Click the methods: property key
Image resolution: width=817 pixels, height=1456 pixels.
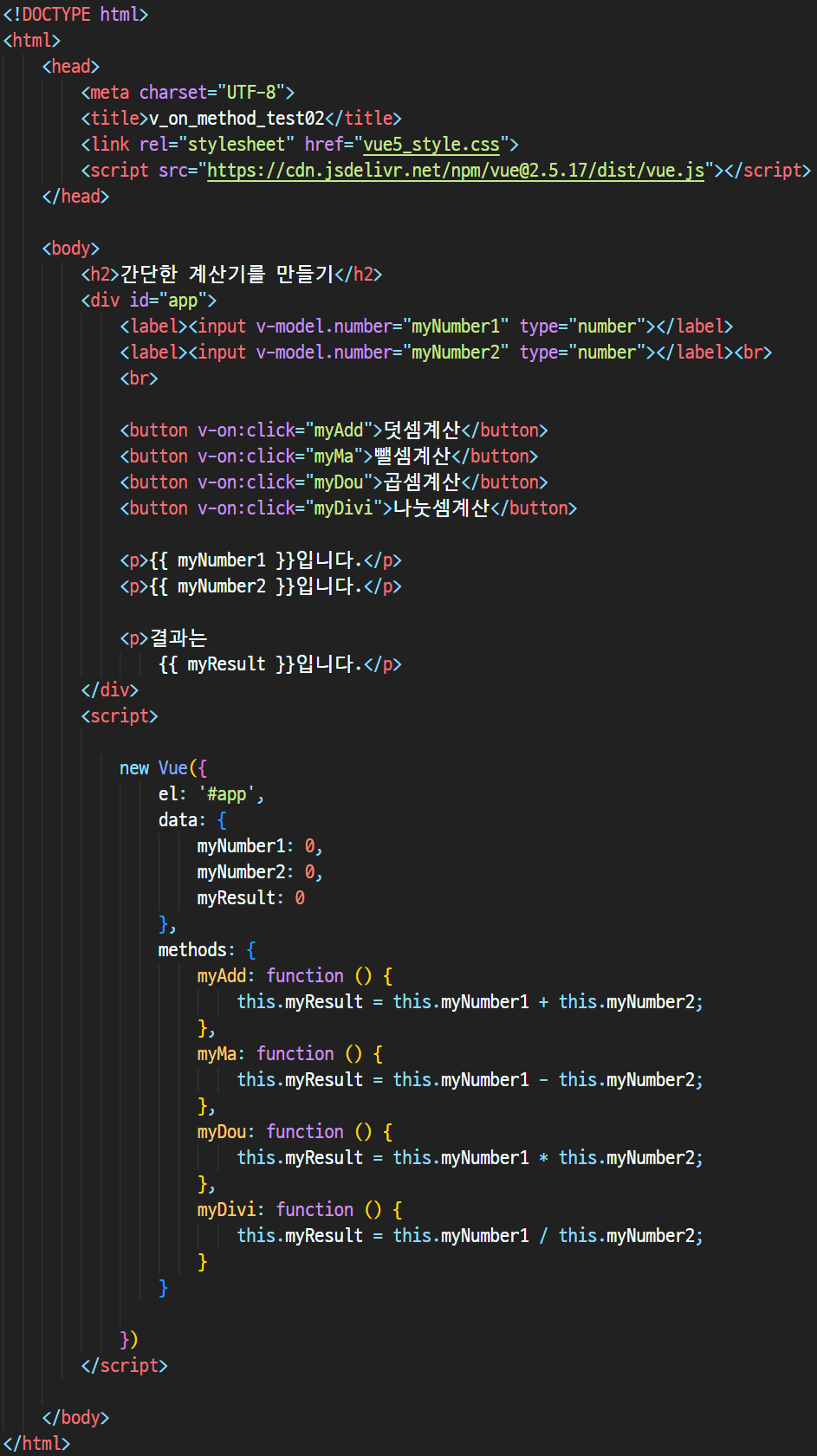coord(197,950)
